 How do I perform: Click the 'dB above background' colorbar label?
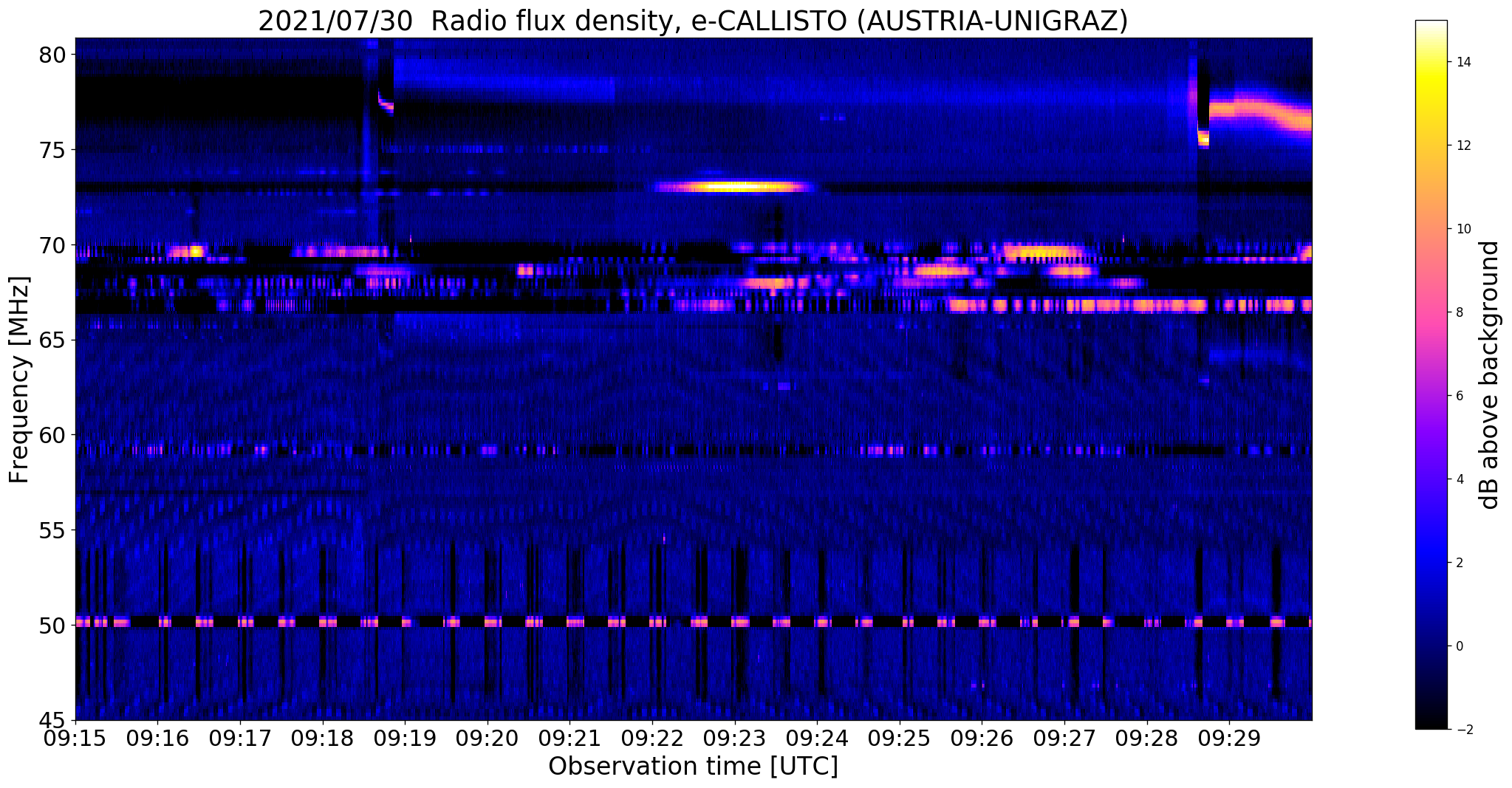click(x=1490, y=375)
